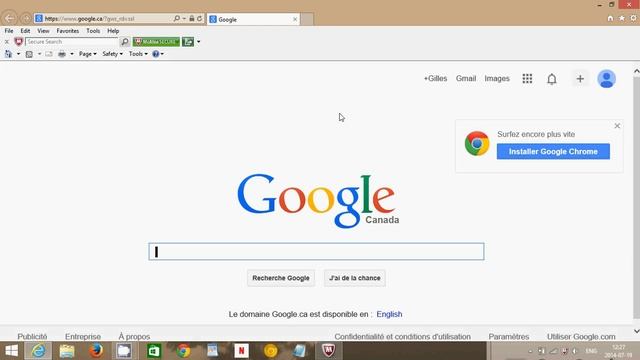This screenshot has width=640, height=360.
Task: Switch to English via the English link
Action: click(389, 314)
